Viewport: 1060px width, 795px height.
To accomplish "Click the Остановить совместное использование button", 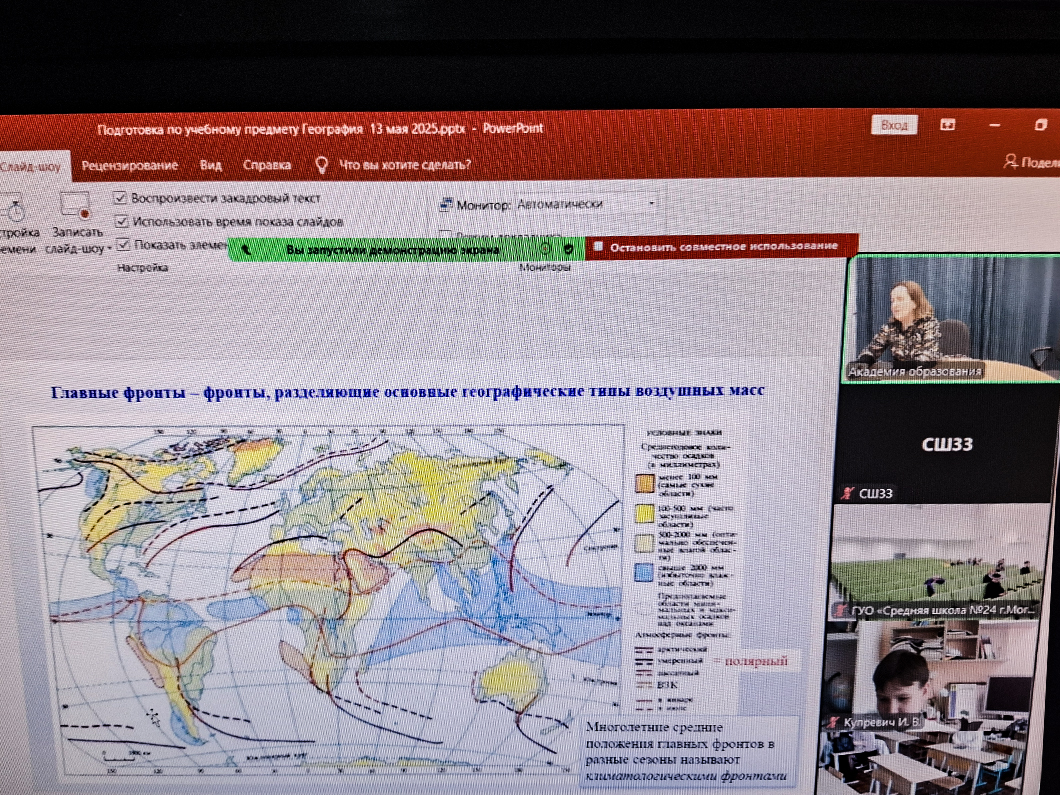I will tap(722, 246).
